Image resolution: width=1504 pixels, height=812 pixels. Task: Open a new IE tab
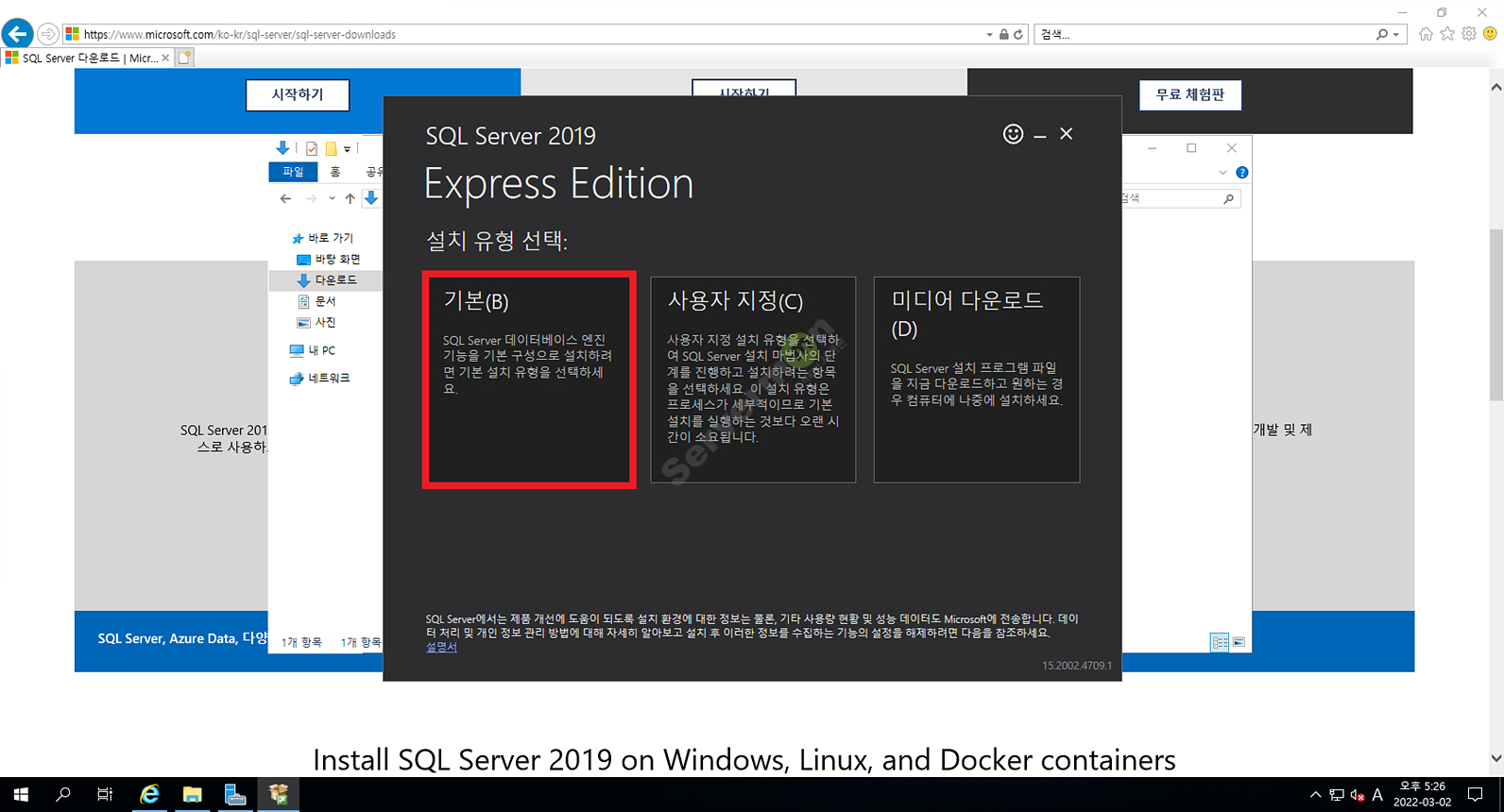[185, 58]
